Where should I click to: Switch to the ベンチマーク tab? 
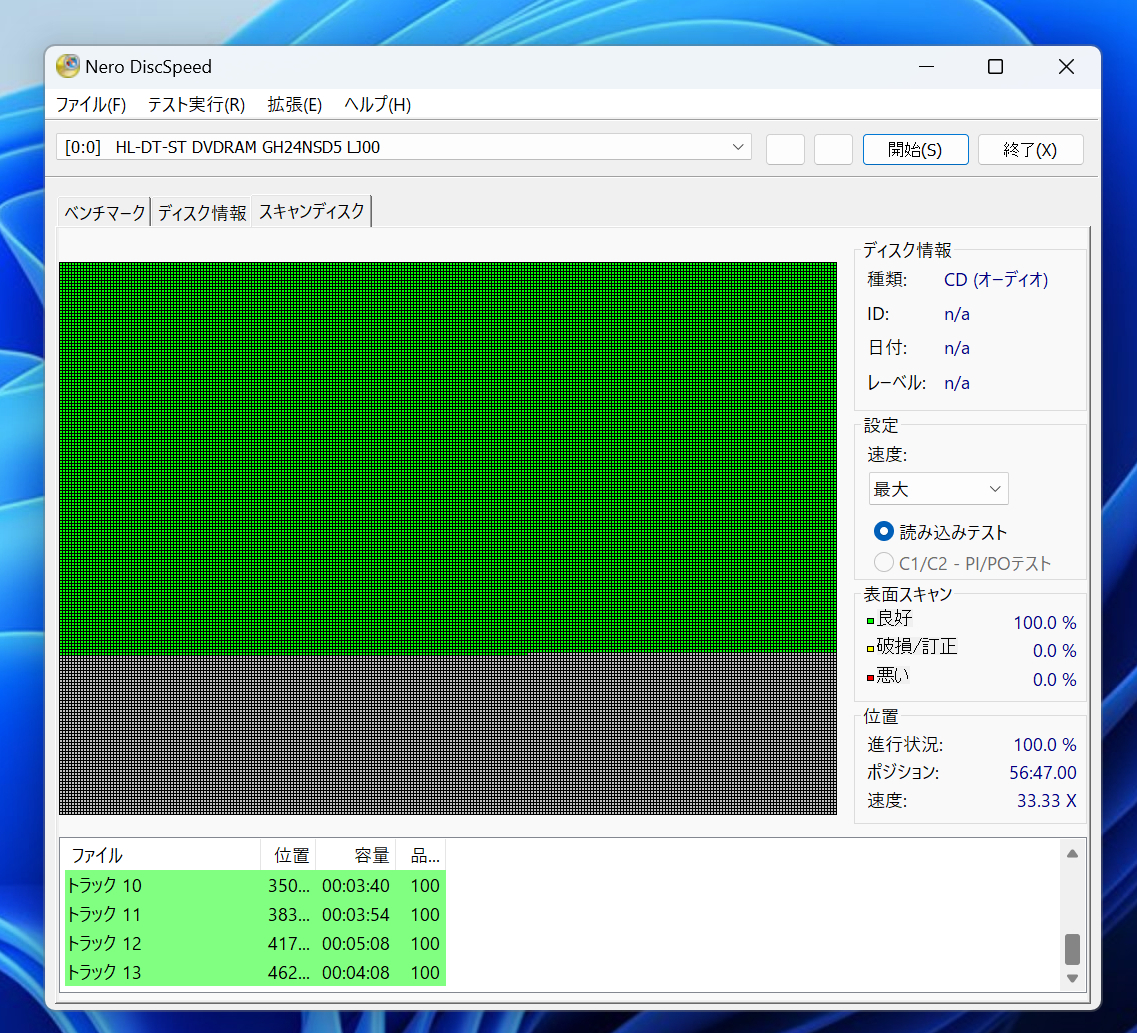tap(104, 212)
